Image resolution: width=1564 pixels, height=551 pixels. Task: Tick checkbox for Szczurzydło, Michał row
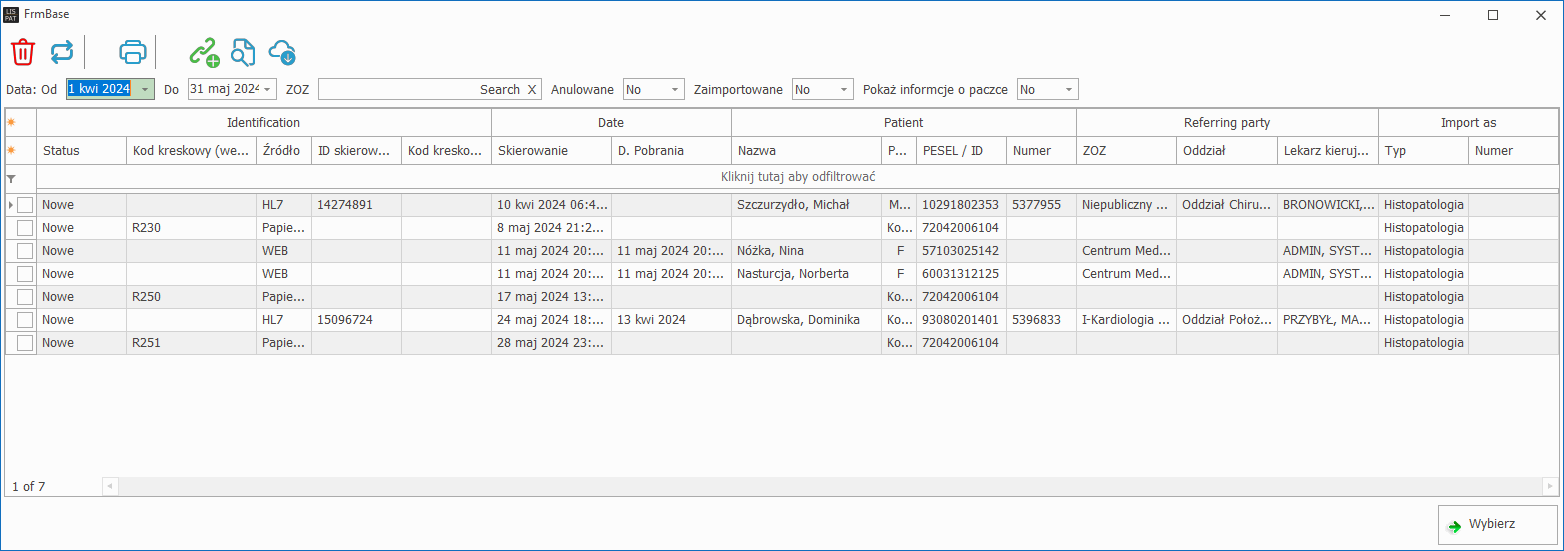(x=25, y=205)
